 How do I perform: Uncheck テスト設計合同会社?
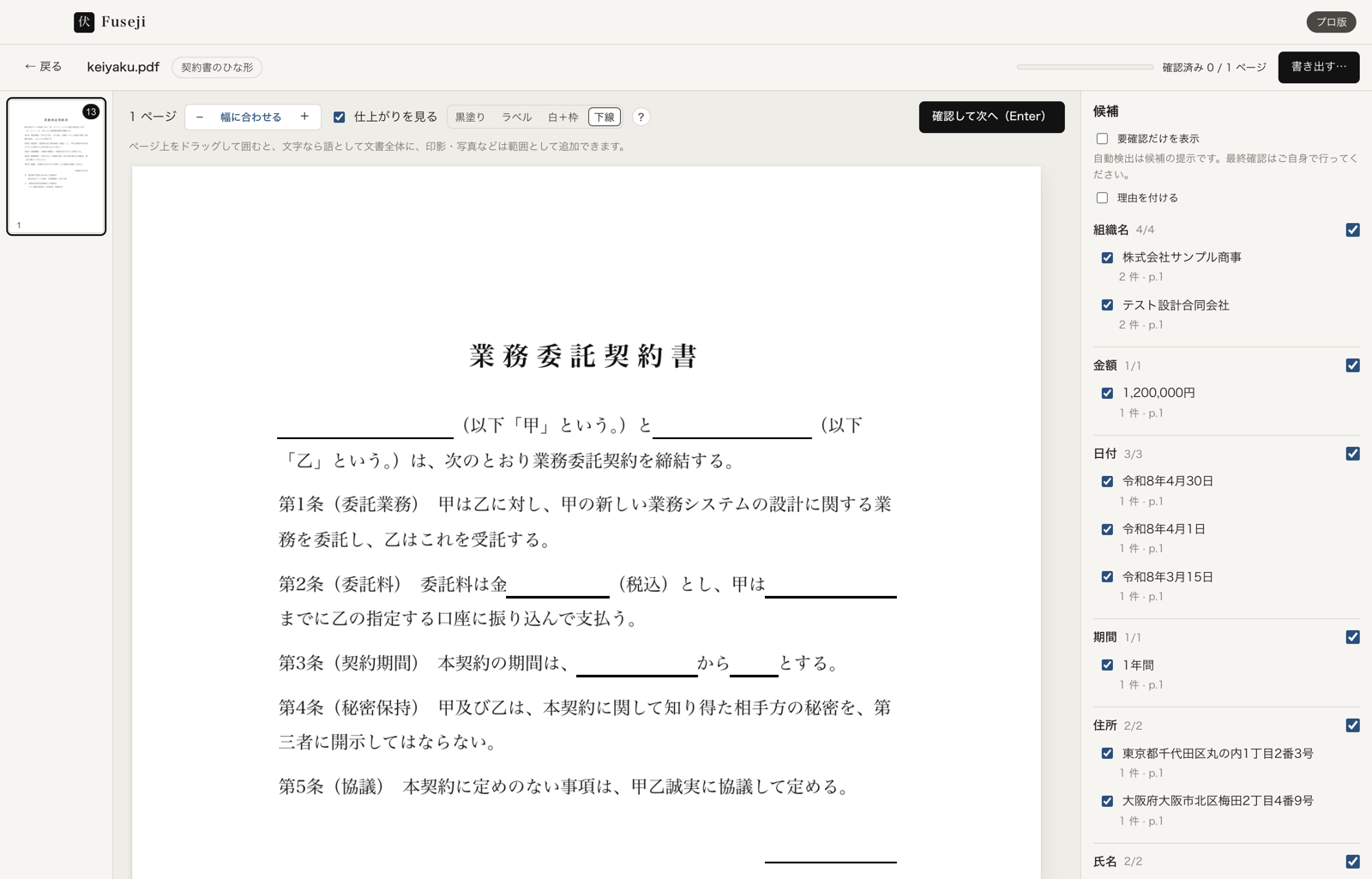(1107, 305)
